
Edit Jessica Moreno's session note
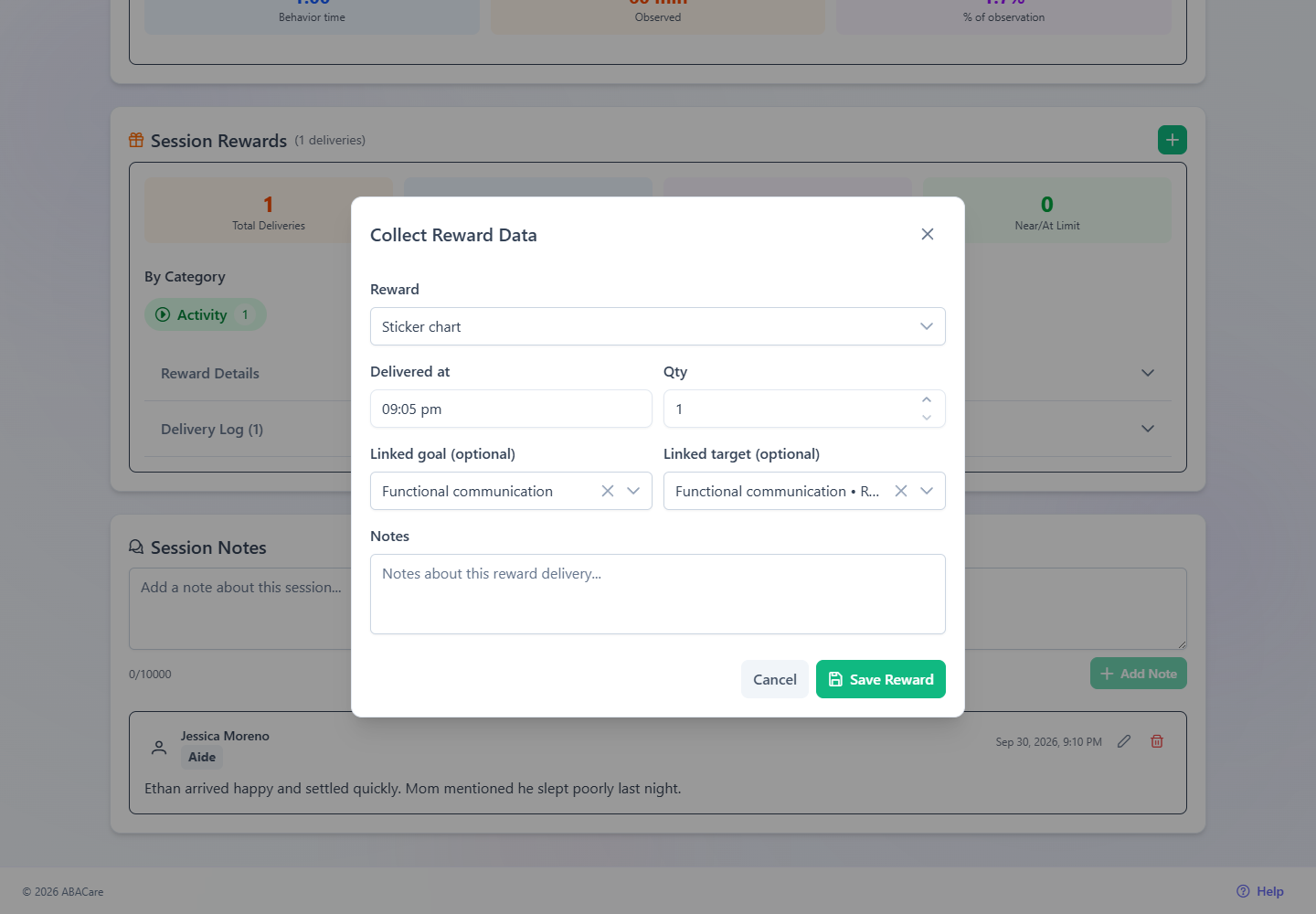tap(1124, 741)
